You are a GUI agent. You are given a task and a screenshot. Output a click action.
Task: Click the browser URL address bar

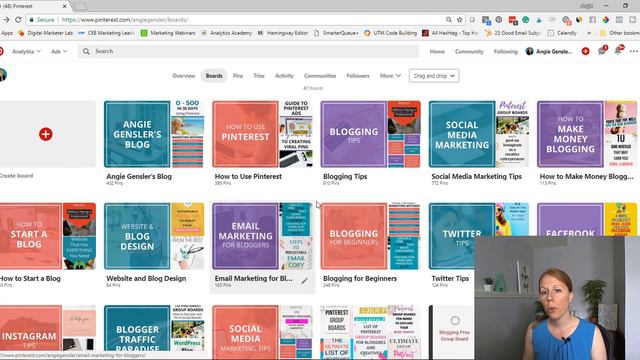coord(245,20)
